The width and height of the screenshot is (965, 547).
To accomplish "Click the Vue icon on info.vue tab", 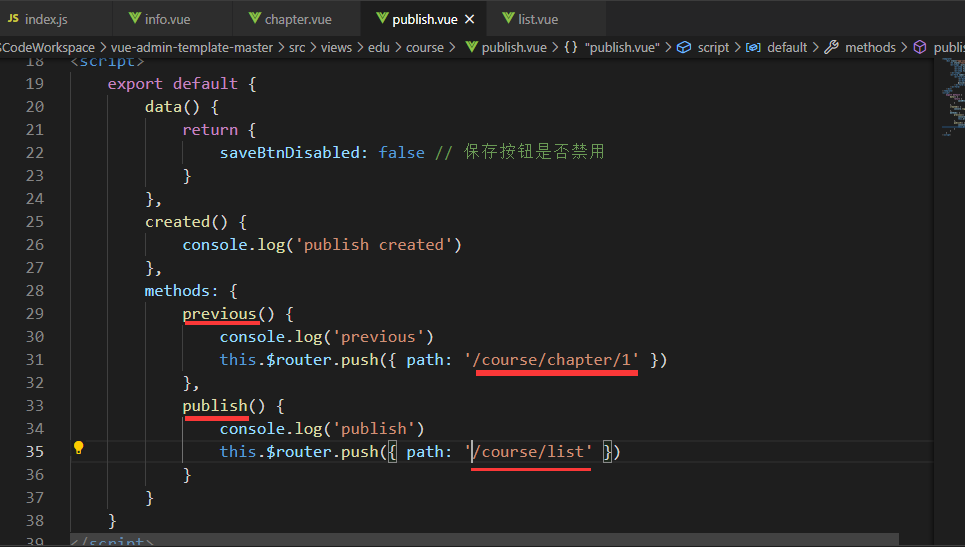I will coord(135,18).
